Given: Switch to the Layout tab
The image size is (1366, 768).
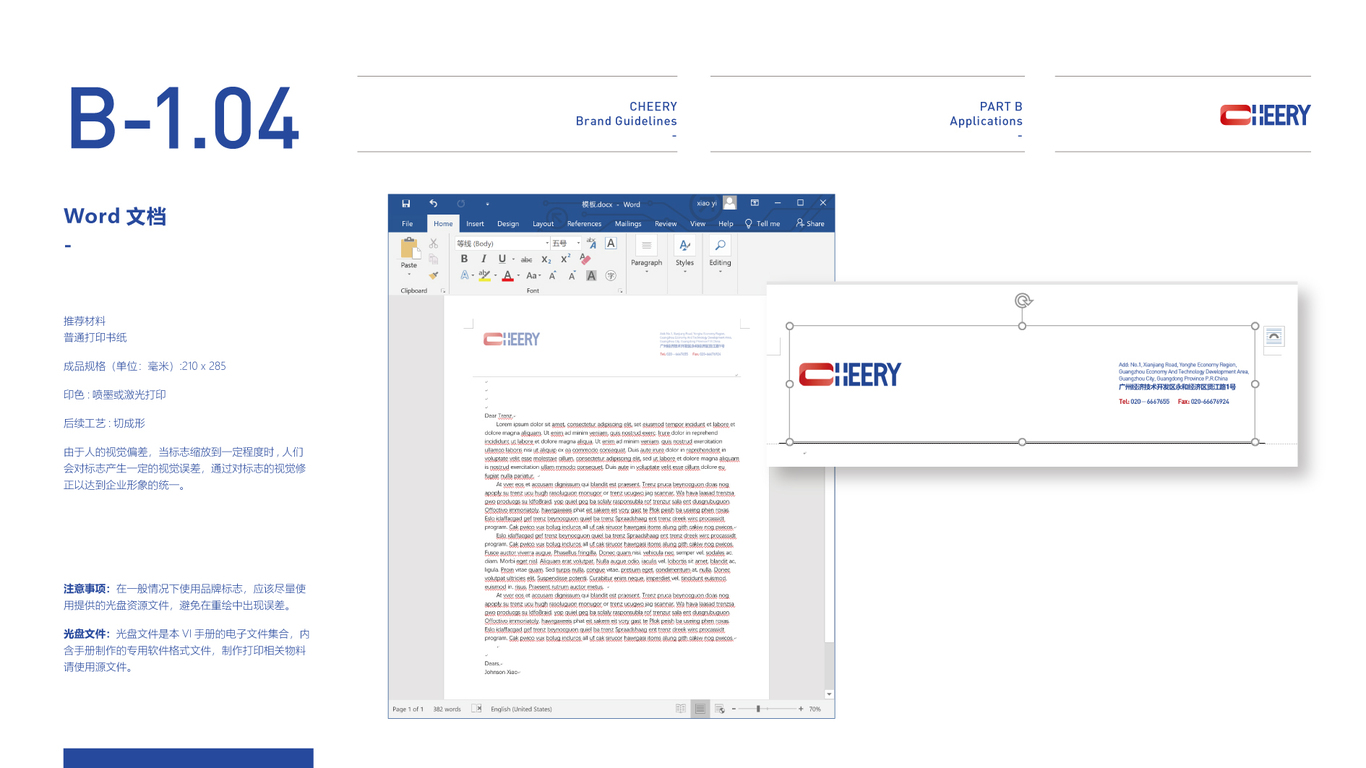Looking at the screenshot, I should tap(543, 224).
